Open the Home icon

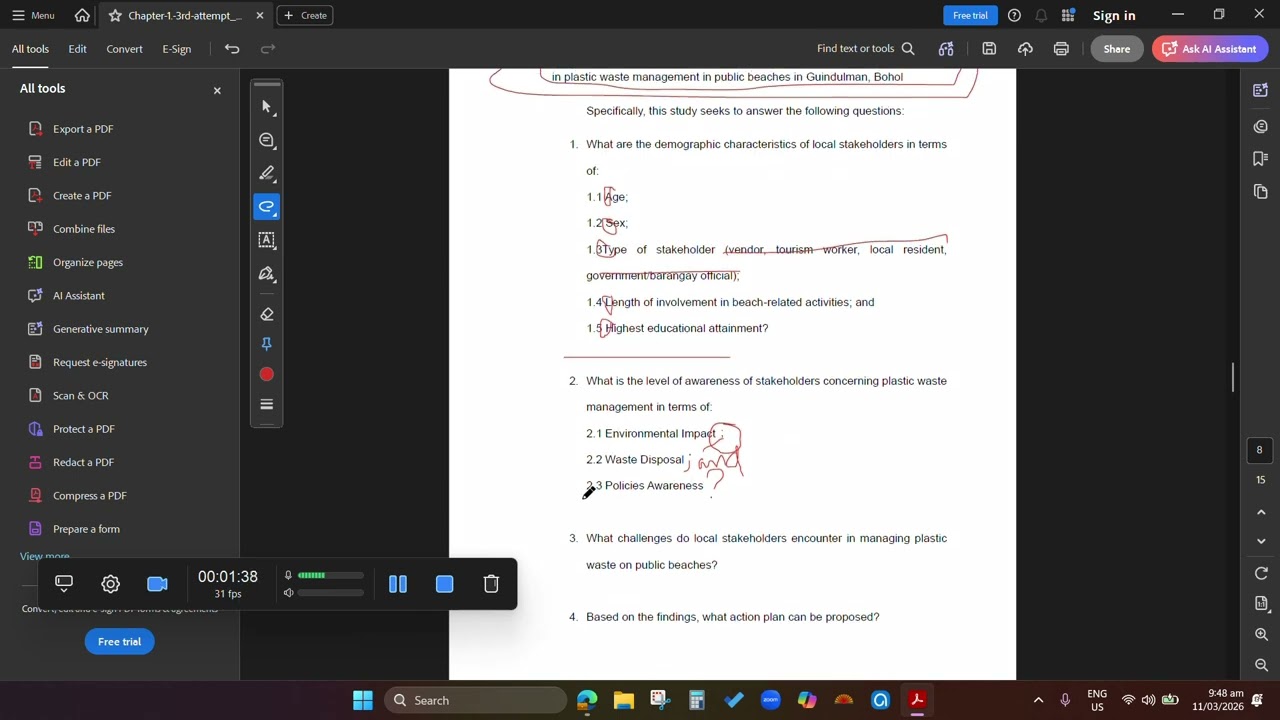[x=82, y=15]
